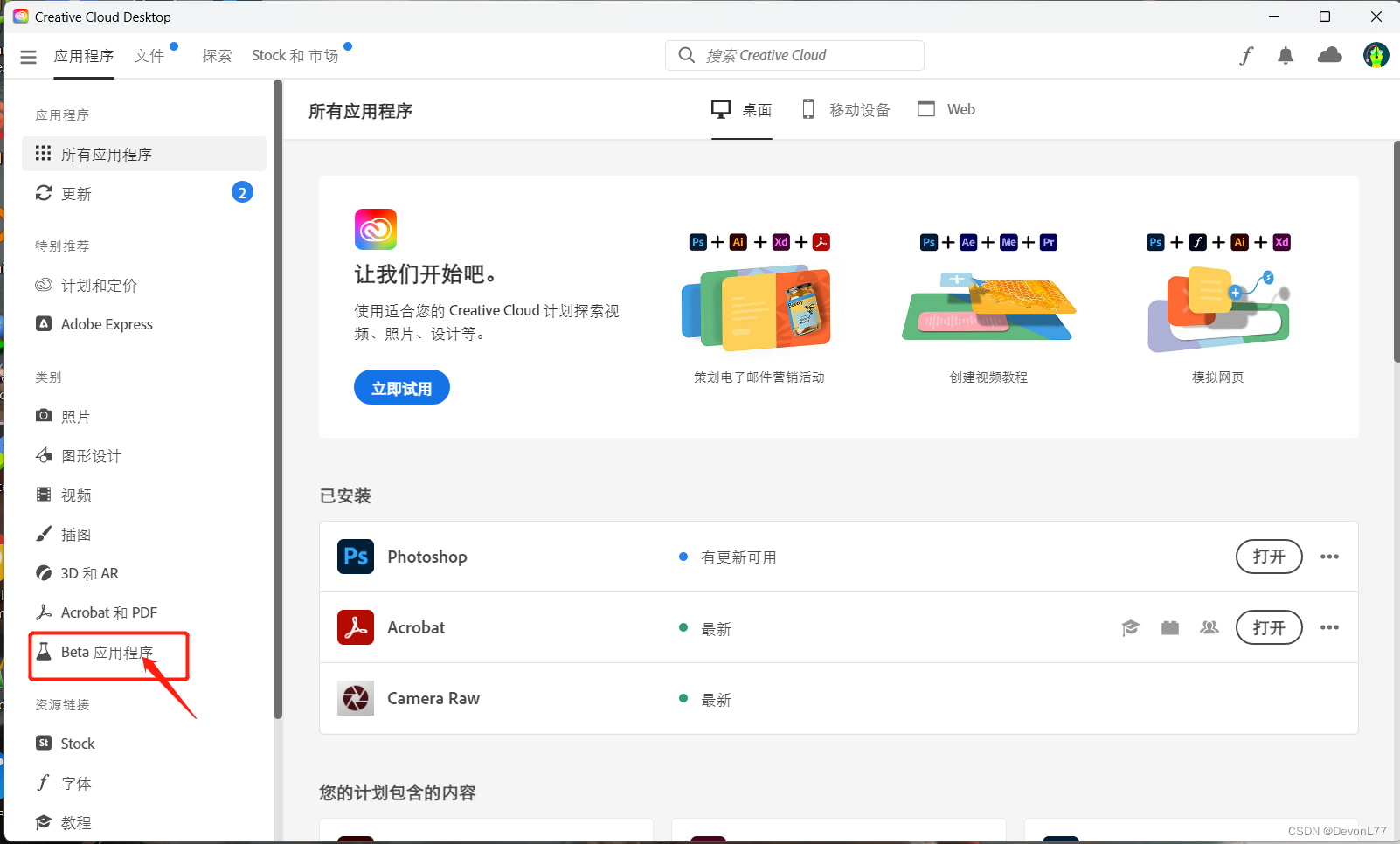Click the updates count badge 2
The image size is (1400, 844).
tap(242, 192)
